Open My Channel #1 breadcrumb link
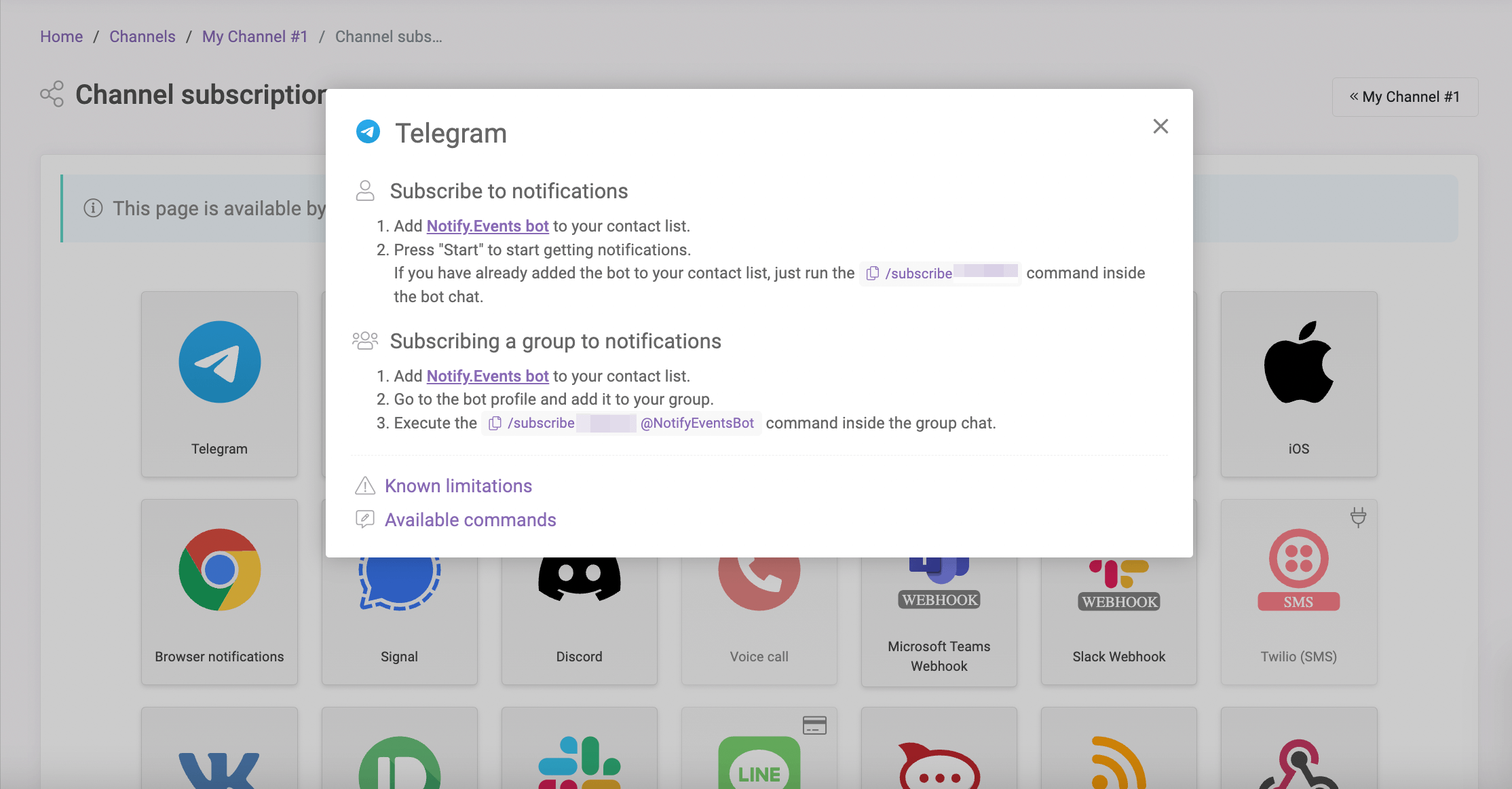The width and height of the screenshot is (1512, 789). pos(254,37)
